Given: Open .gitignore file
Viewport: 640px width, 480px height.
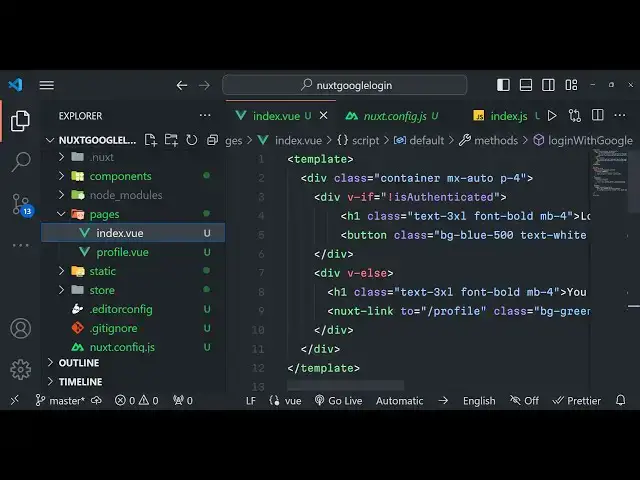Looking at the screenshot, I should pos(133,328).
